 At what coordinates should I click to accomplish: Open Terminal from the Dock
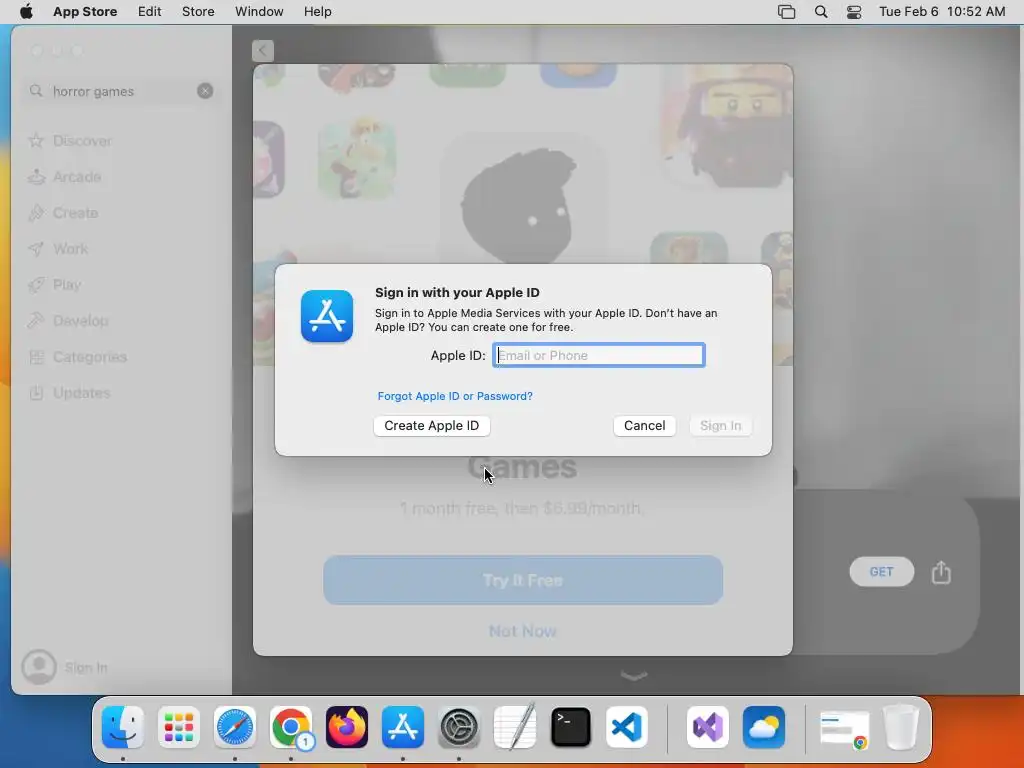[571, 727]
